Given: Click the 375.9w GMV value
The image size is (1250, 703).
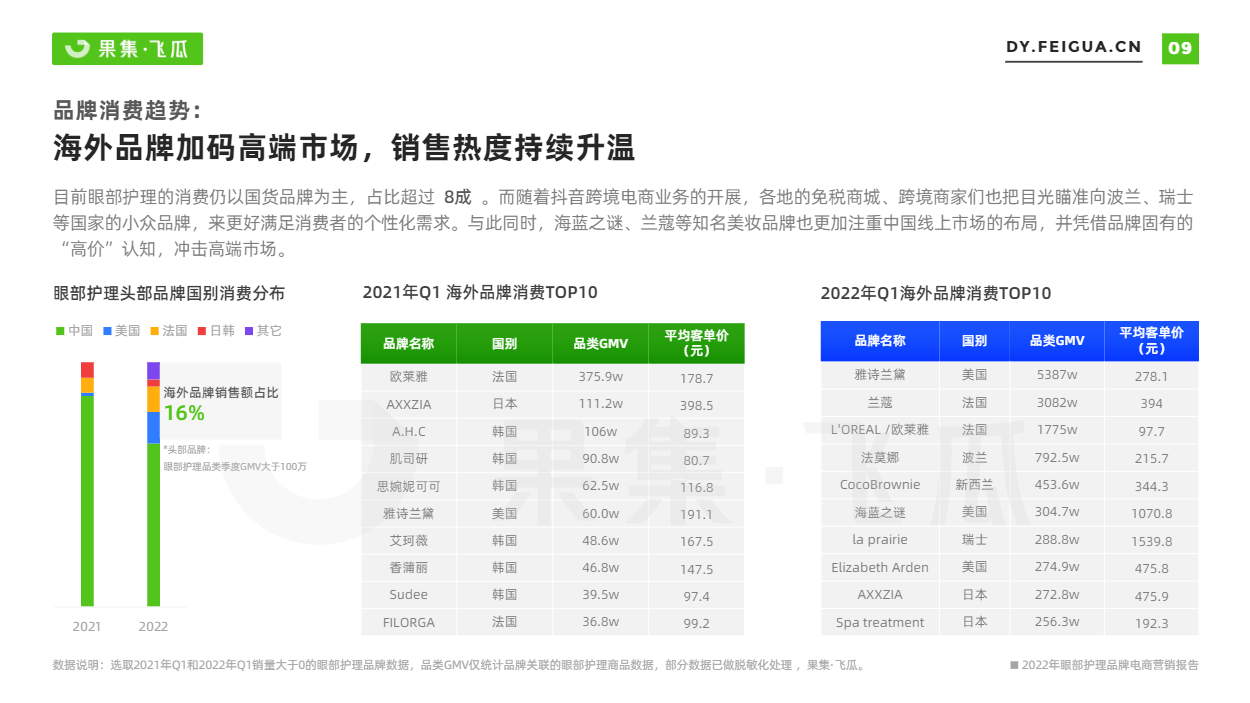Looking at the screenshot, I should 600,378.
